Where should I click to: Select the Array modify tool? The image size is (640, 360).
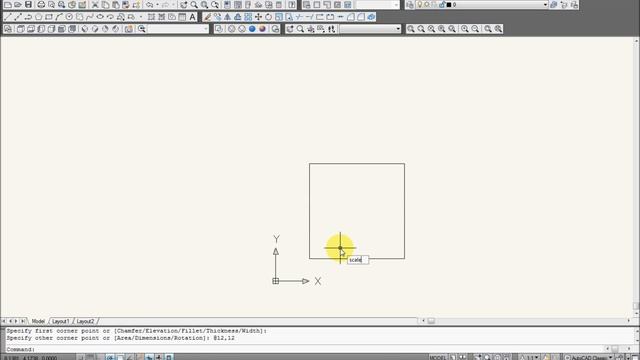click(248, 17)
